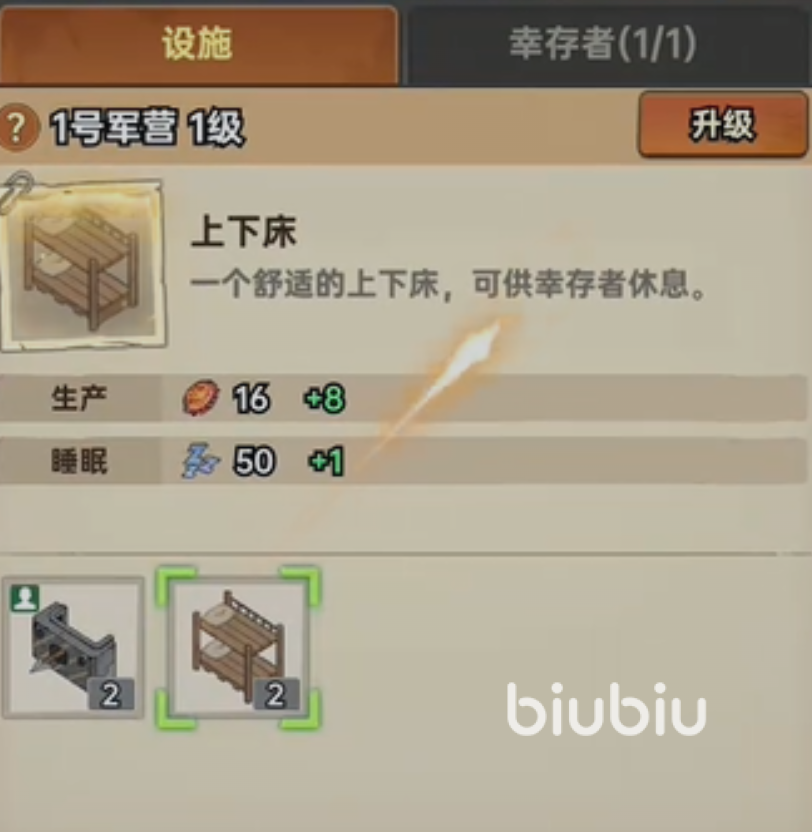Select the bottle cap production icon
This screenshot has height=832, width=812.
pyautogui.click(x=201, y=397)
